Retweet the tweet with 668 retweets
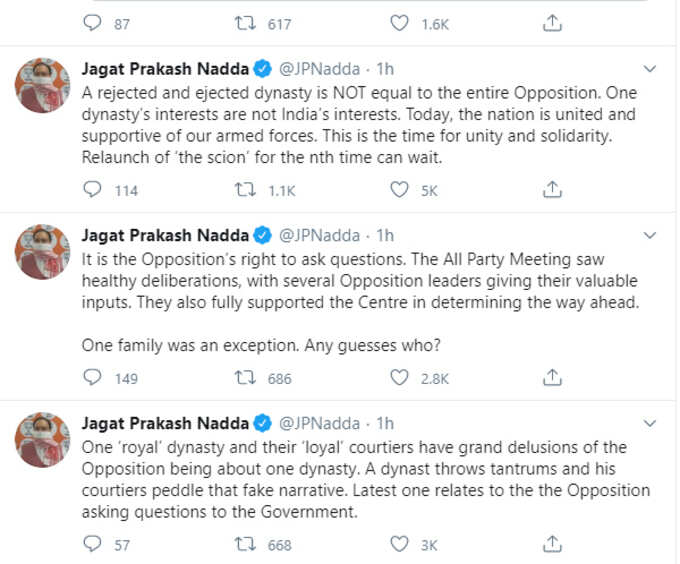Viewport: 680px width, 564px height. coord(245,544)
